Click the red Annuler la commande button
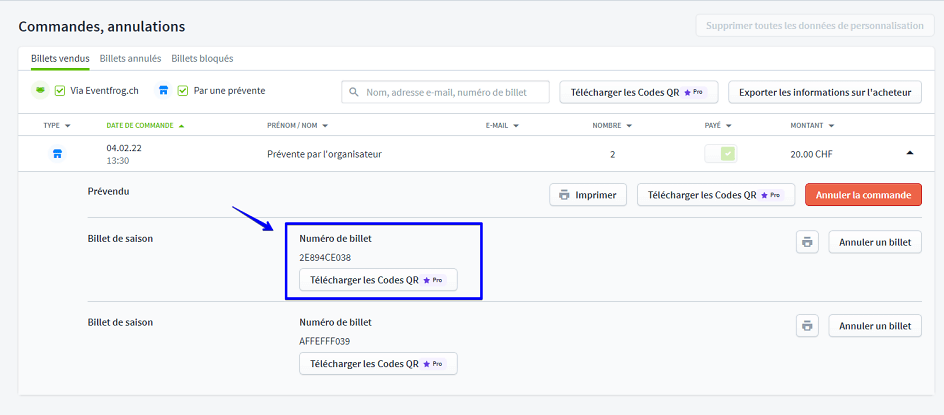The image size is (944, 415). click(863, 195)
